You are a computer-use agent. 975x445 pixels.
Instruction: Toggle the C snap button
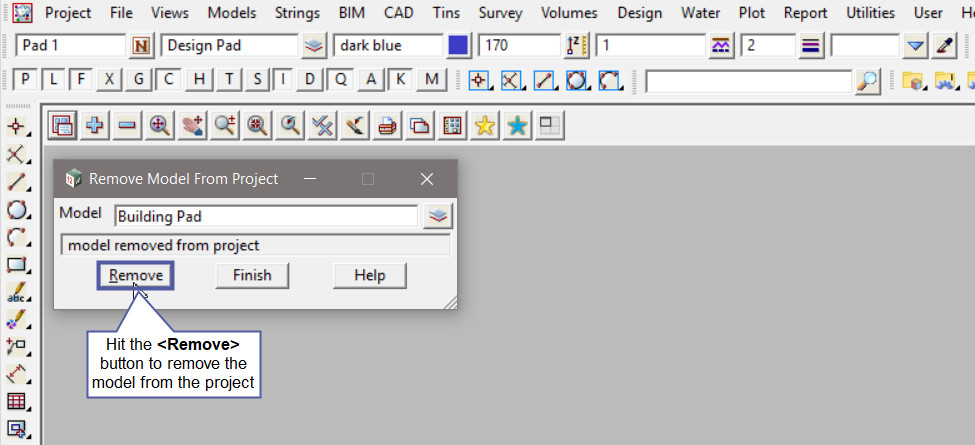tap(168, 79)
